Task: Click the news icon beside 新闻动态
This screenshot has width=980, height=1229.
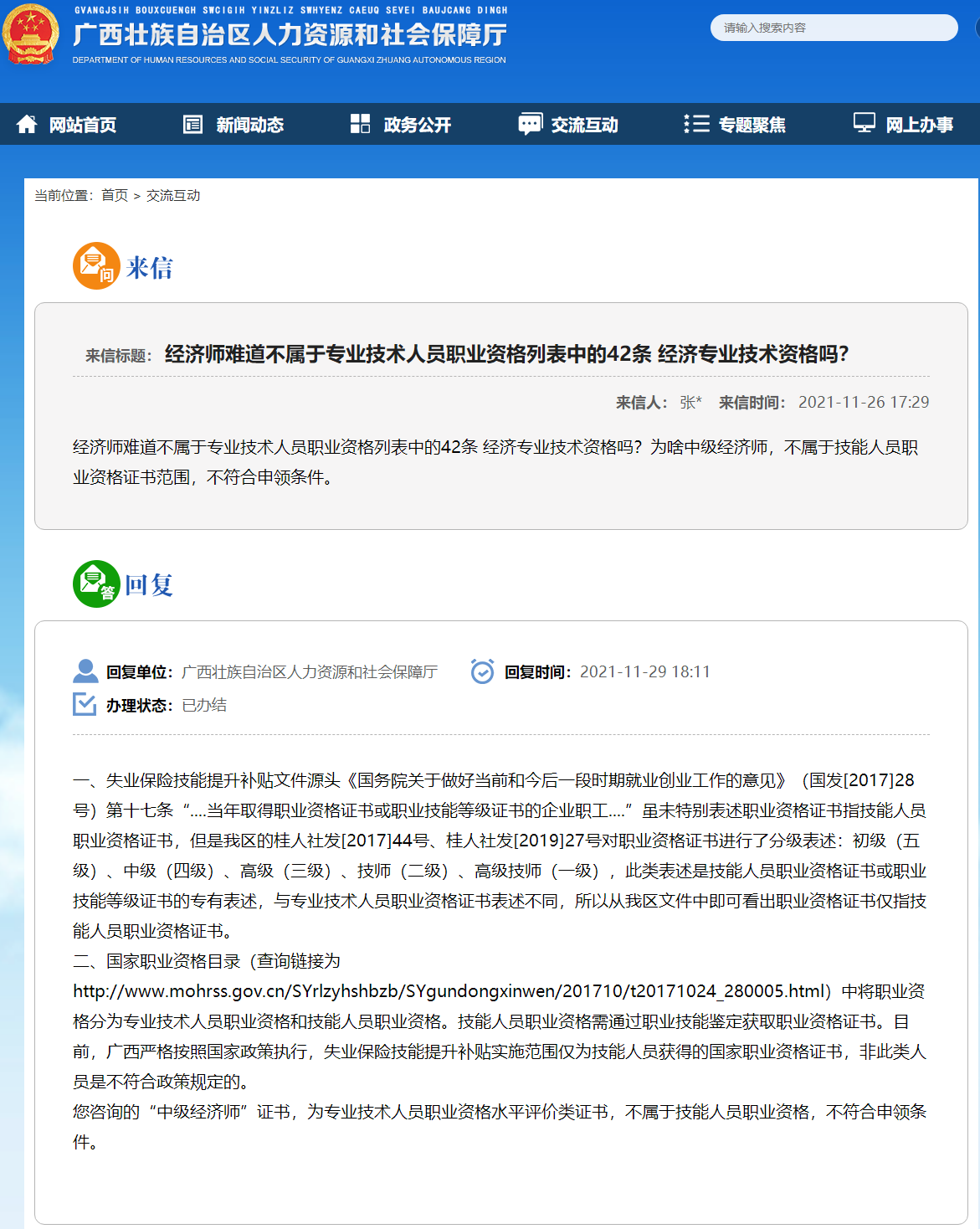Action: click(192, 125)
